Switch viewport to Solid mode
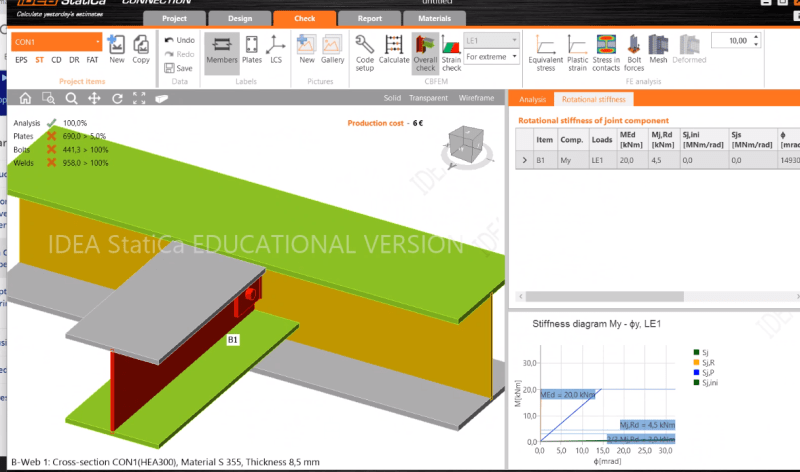 pyautogui.click(x=392, y=98)
